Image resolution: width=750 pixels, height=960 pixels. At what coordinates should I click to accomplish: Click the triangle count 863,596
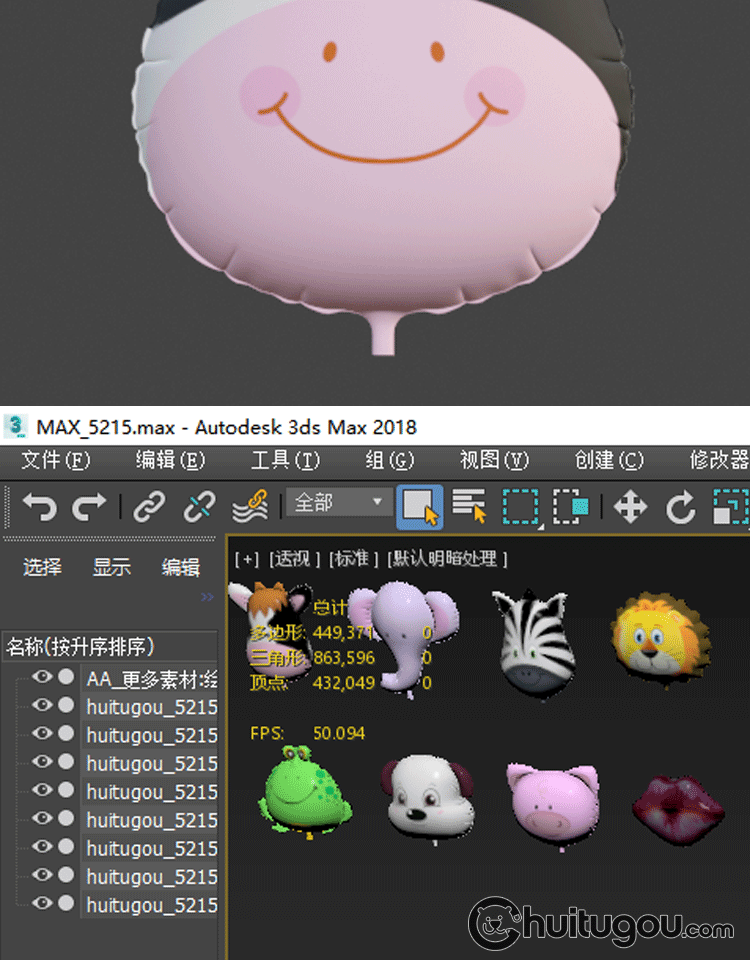pyautogui.click(x=343, y=658)
